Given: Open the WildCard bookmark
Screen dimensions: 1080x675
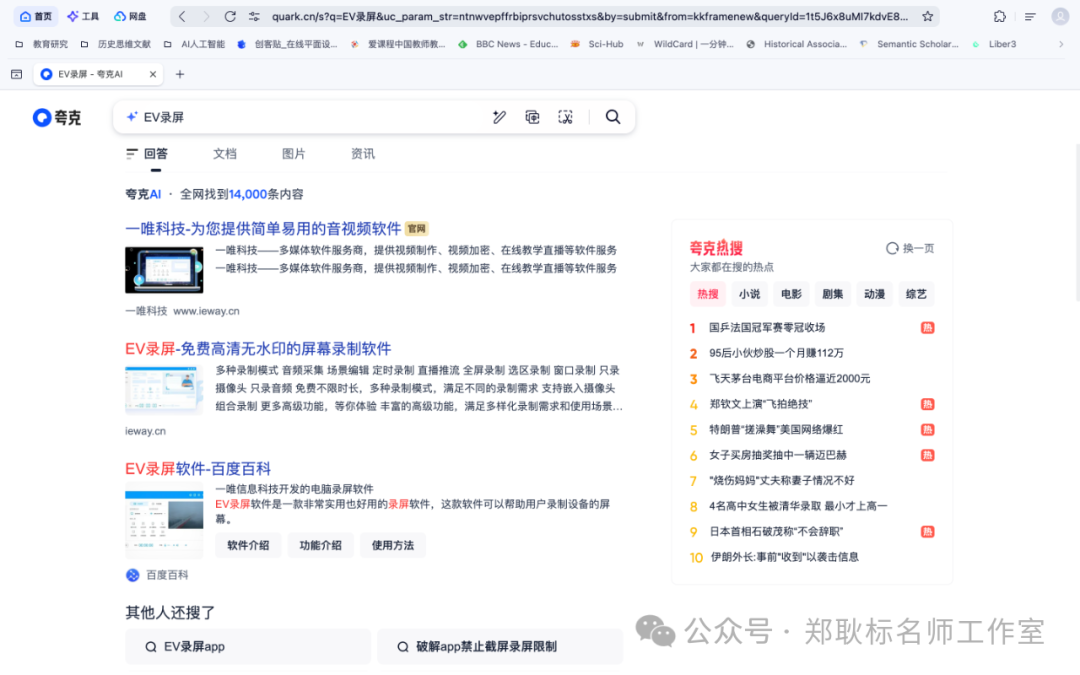Looking at the screenshot, I should tap(685, 44).
